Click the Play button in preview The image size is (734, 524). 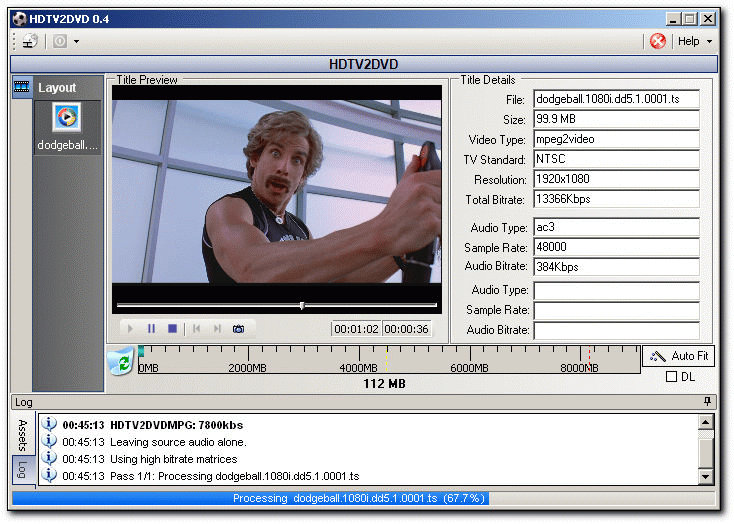130,329
